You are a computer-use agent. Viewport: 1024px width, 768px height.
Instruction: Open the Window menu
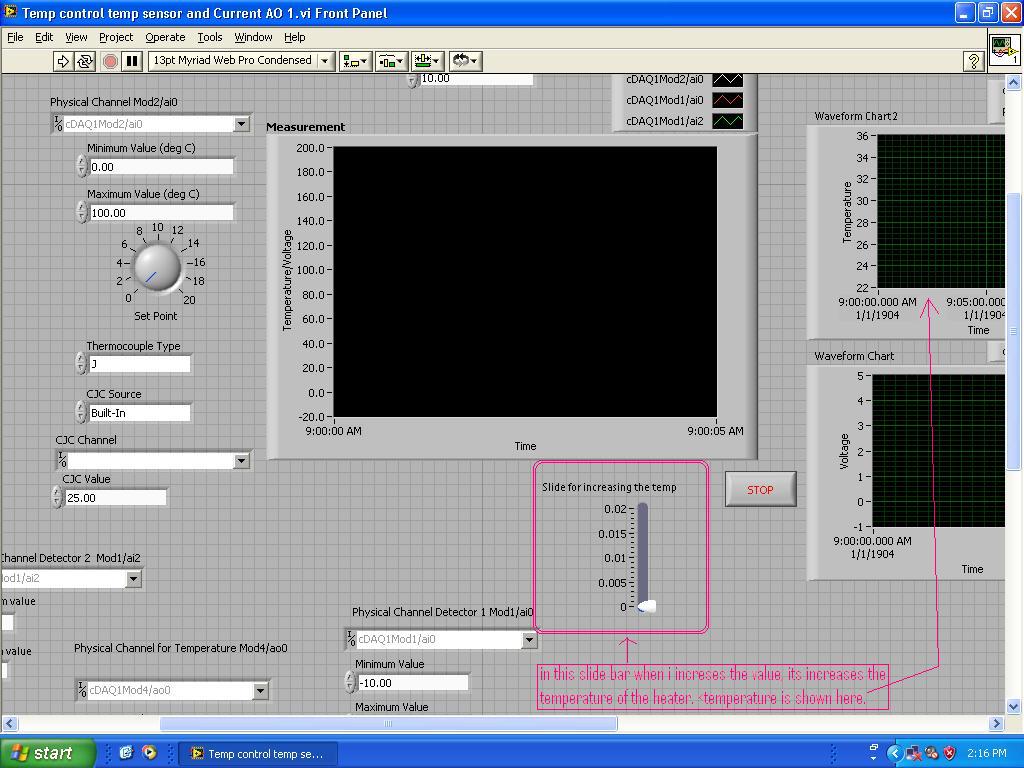[x=253, y=37]
